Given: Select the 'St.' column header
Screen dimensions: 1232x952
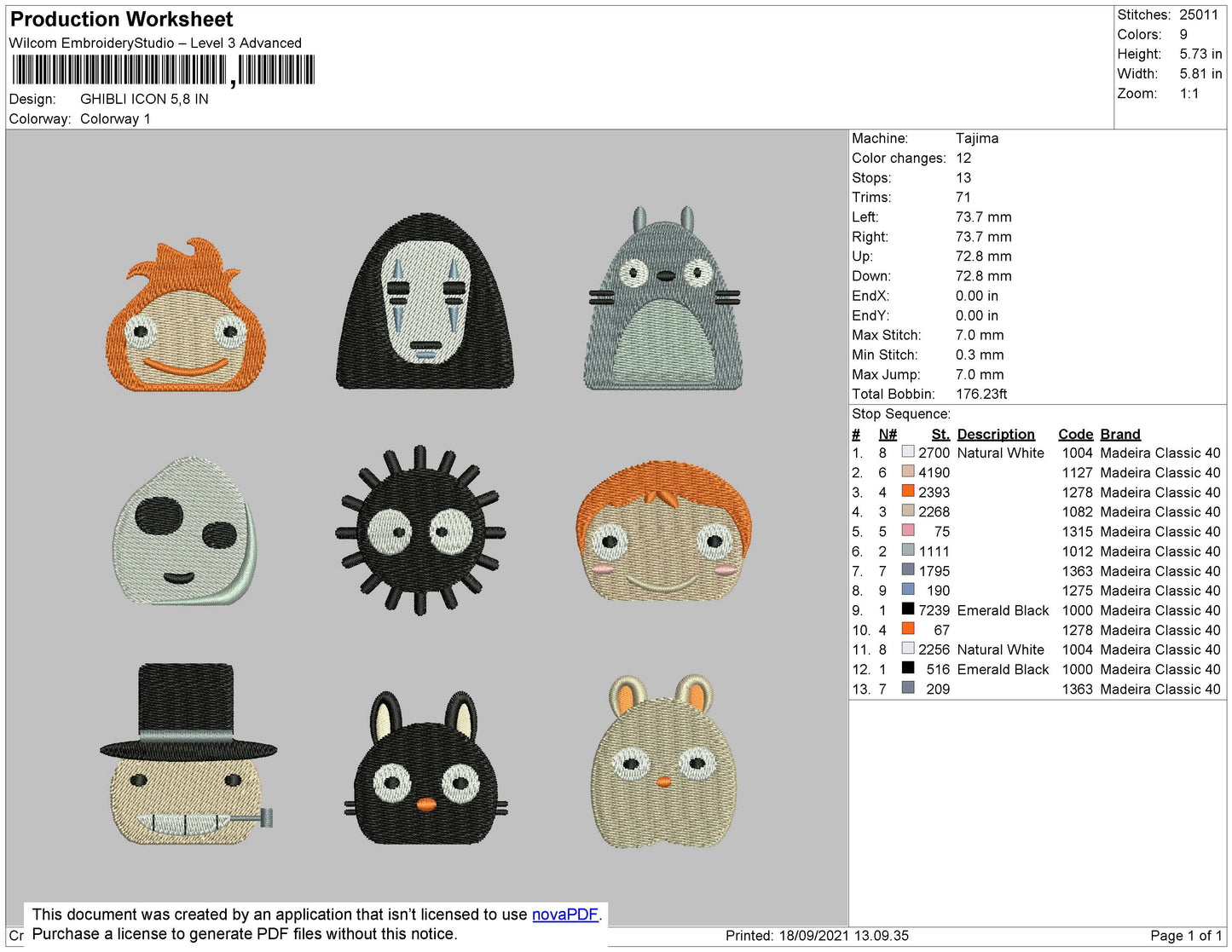Looking at the screenshot, I should point(940,434).
